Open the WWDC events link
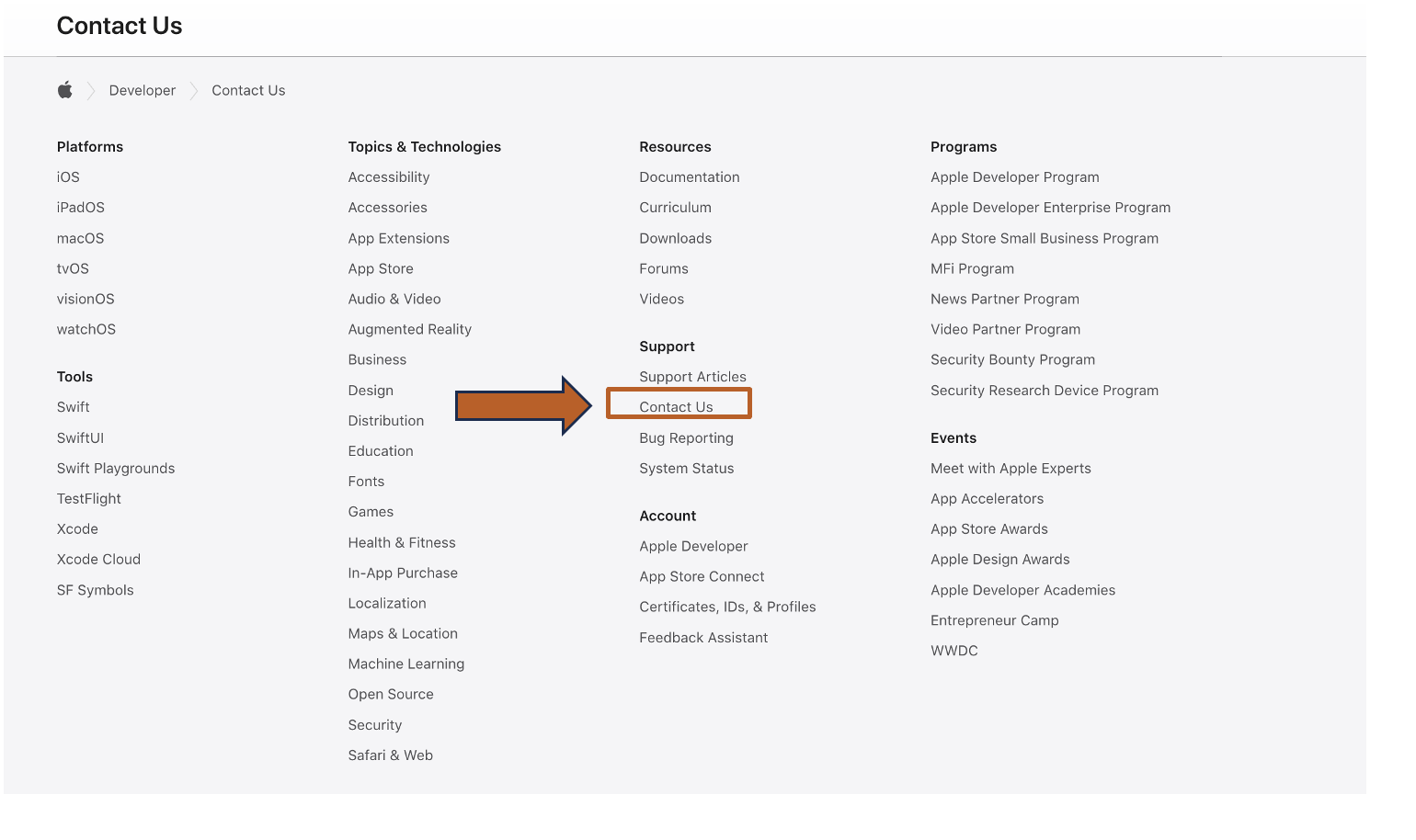Viewport: 1416px width, 840px height. click(954, 651)
